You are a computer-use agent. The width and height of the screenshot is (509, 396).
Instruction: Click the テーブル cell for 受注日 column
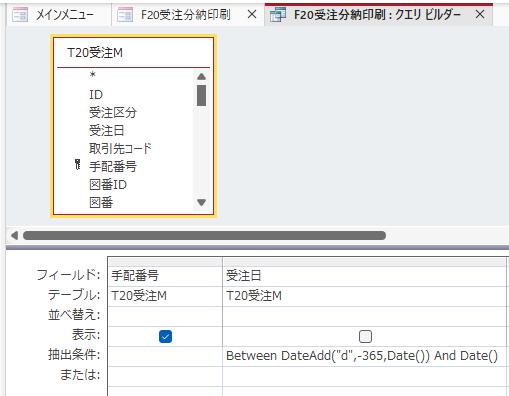(364, 296)
